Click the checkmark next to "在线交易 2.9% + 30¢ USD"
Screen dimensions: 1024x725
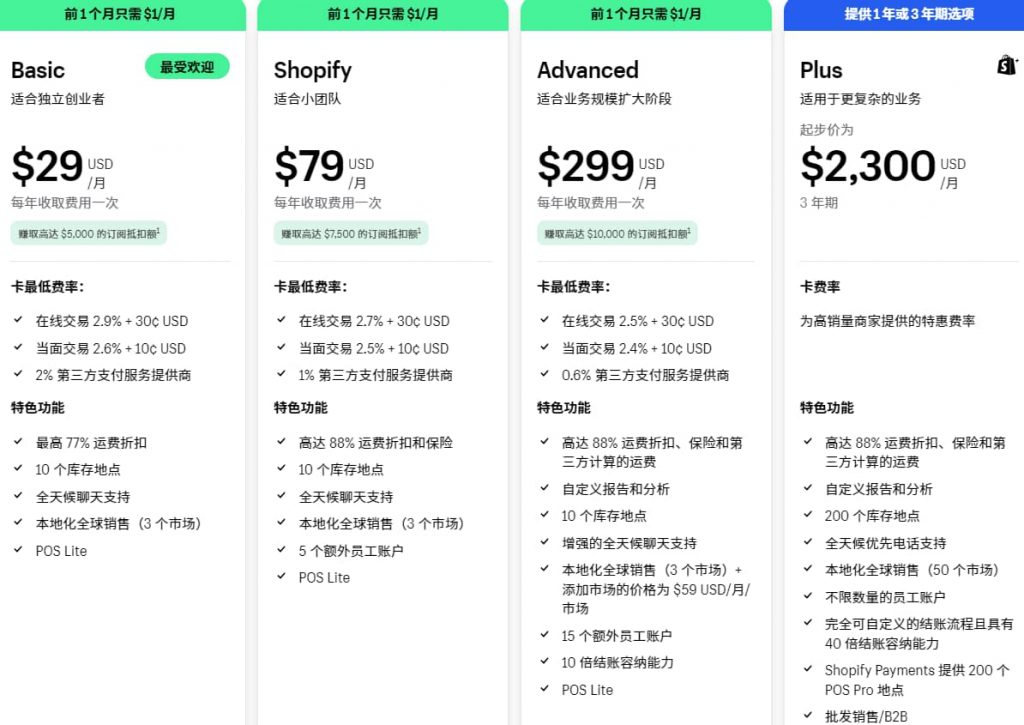point(19,321)
